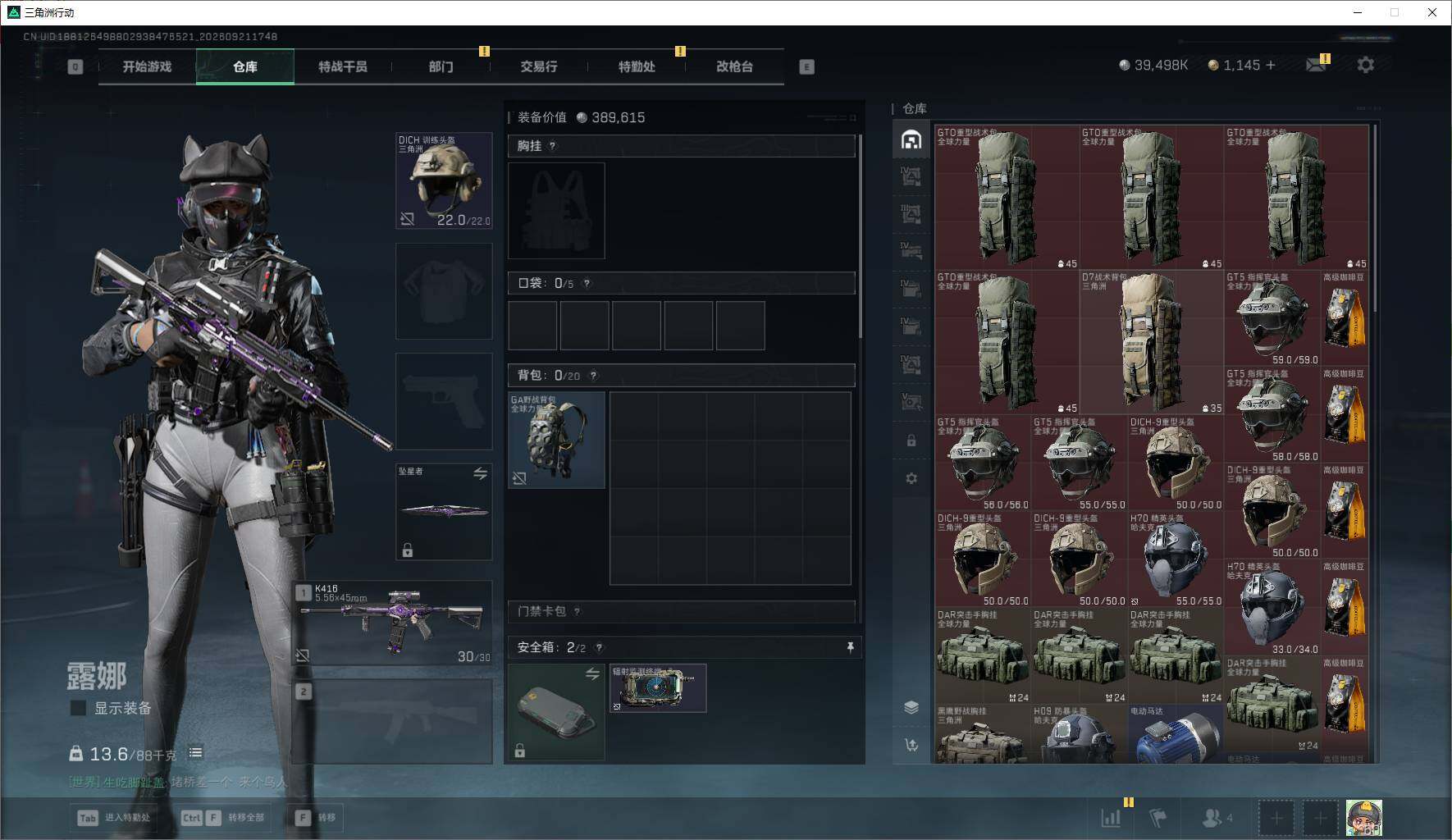Click the help icon next to 胸挂
Viewport: 1452px width, 840px height.
point(552,146)
